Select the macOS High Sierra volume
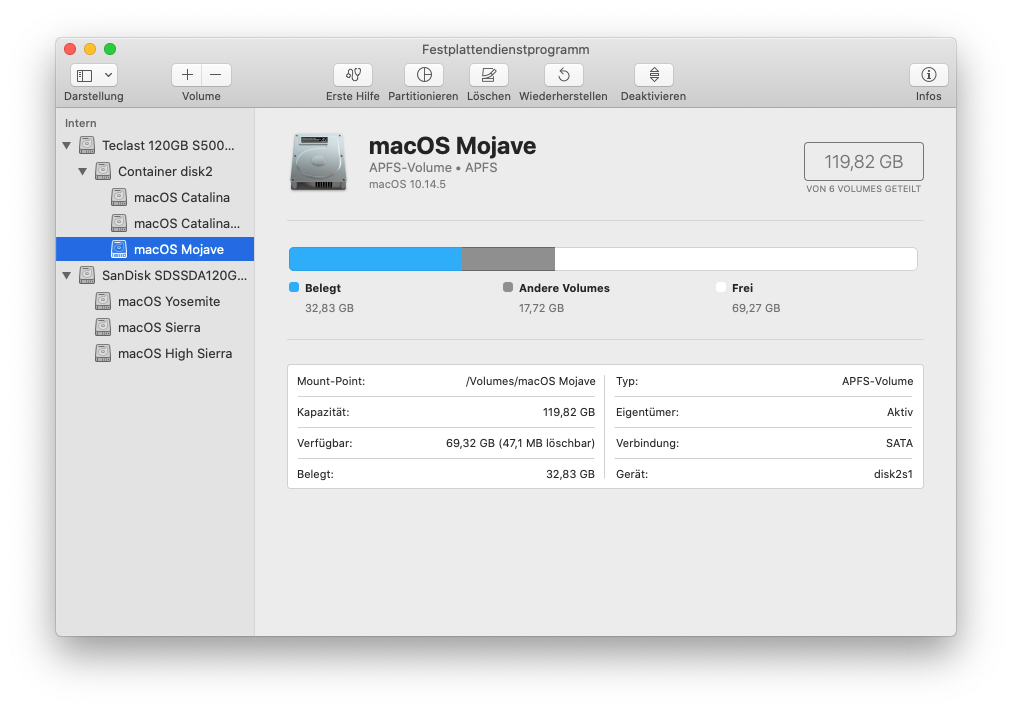The width and height of the screenshot is (1012, 710). coord(155,353)
